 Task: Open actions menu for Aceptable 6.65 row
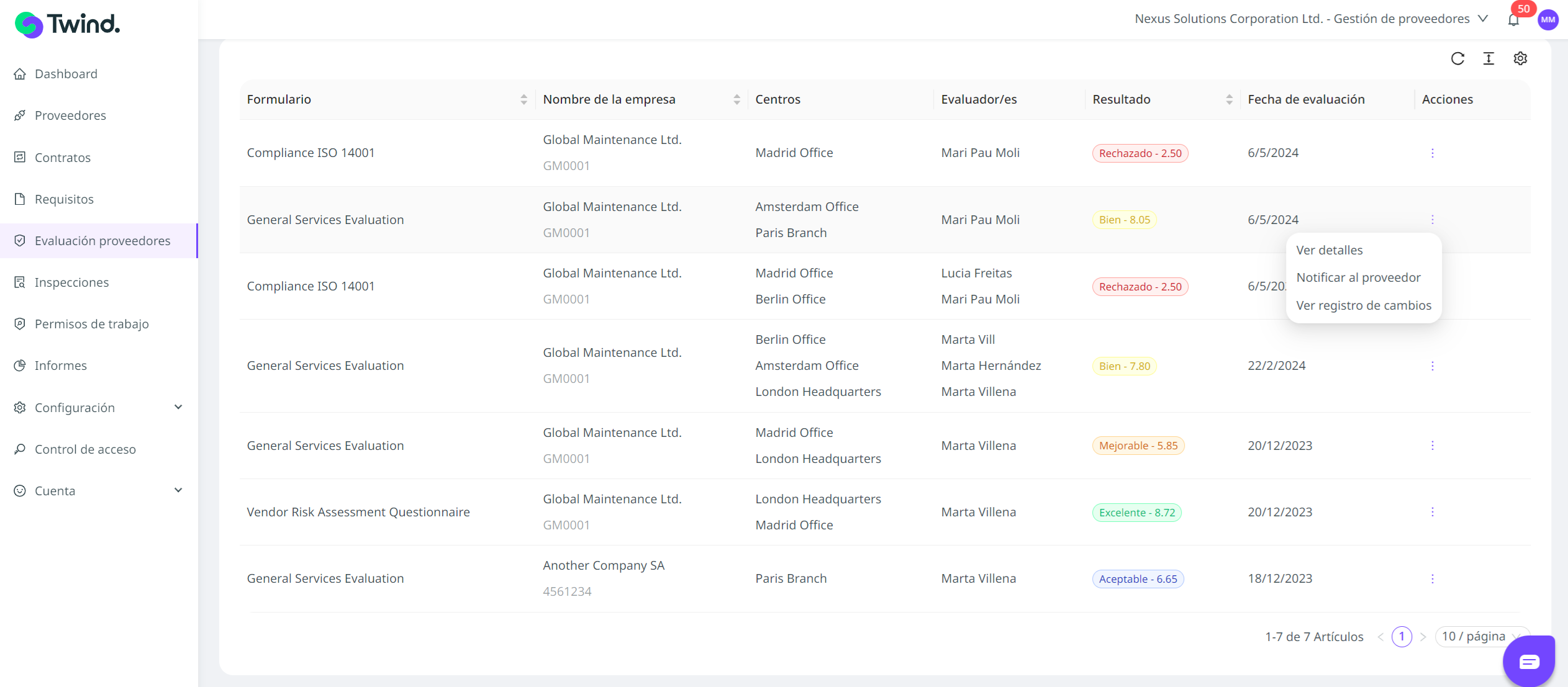click(1432, 578)
